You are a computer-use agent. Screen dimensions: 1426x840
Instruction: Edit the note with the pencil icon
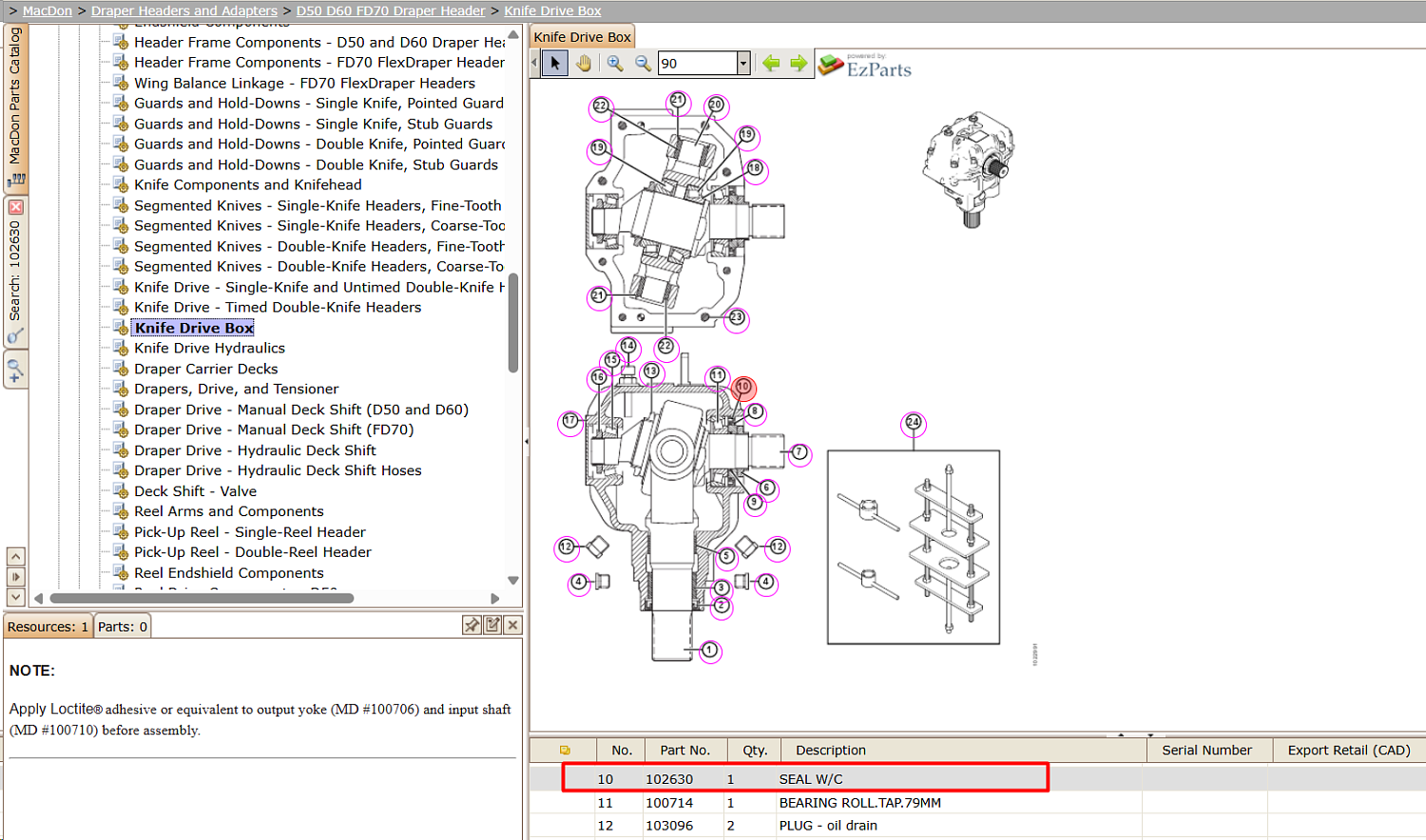[x=492, y=625]
